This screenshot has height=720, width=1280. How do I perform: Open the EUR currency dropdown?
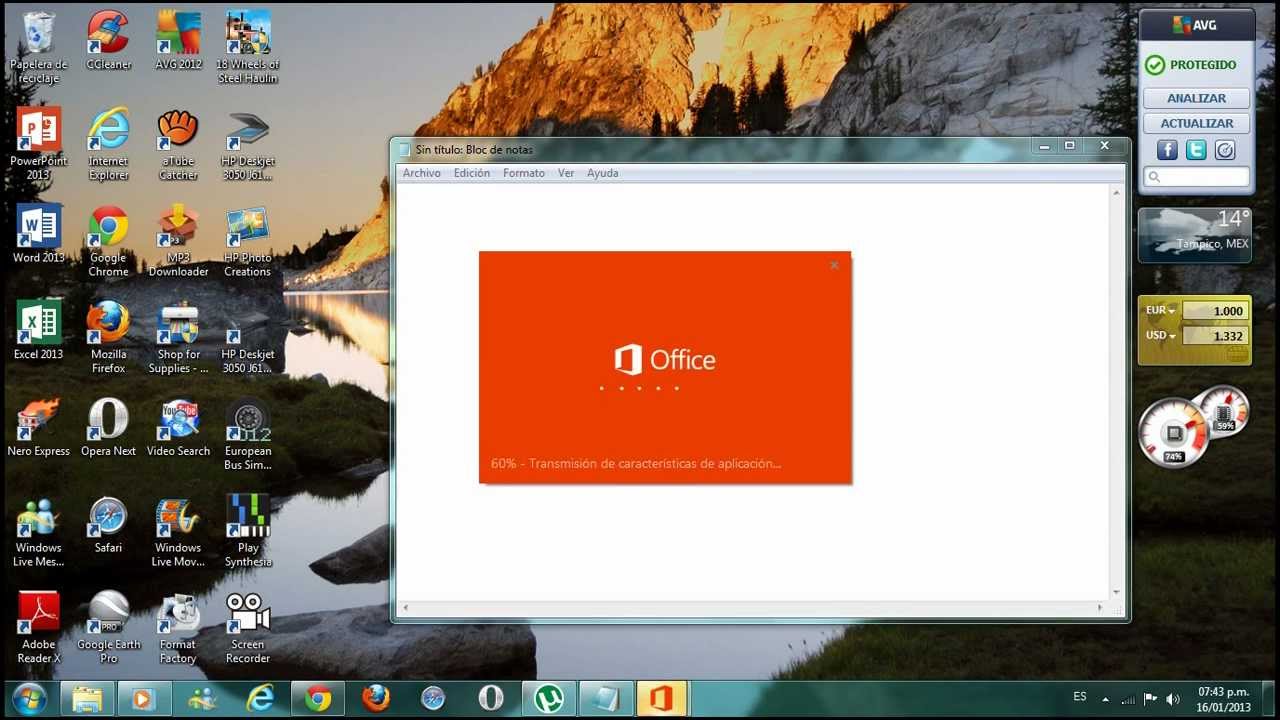(x=1160, y=310)
